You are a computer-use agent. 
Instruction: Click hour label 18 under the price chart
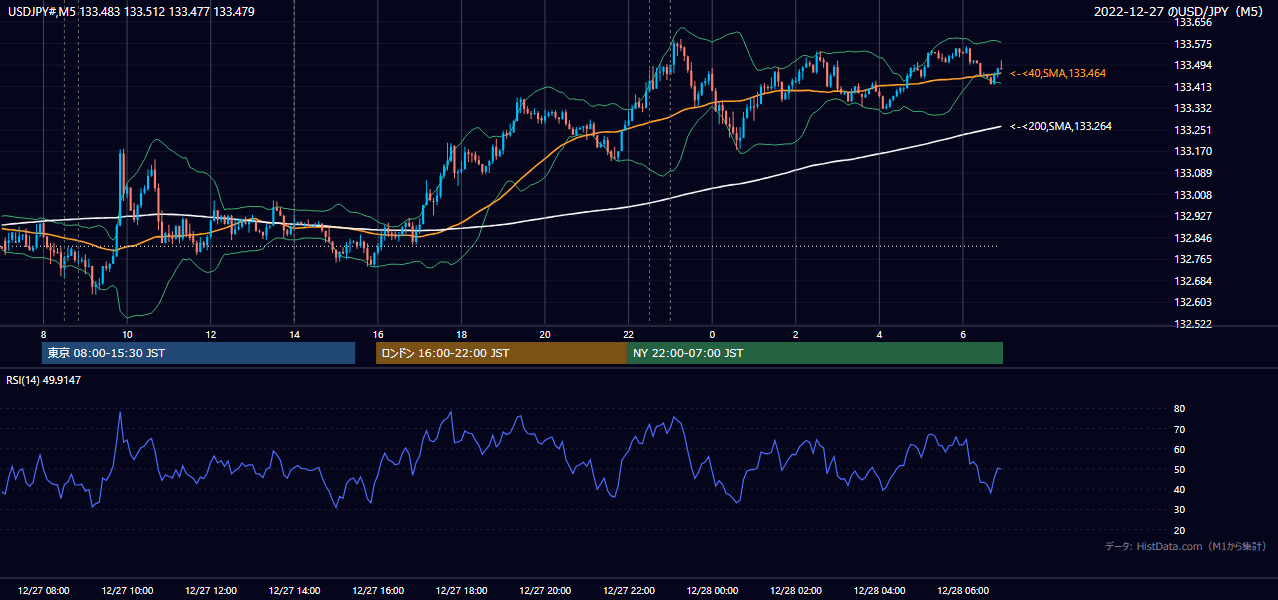pos(461,334)
